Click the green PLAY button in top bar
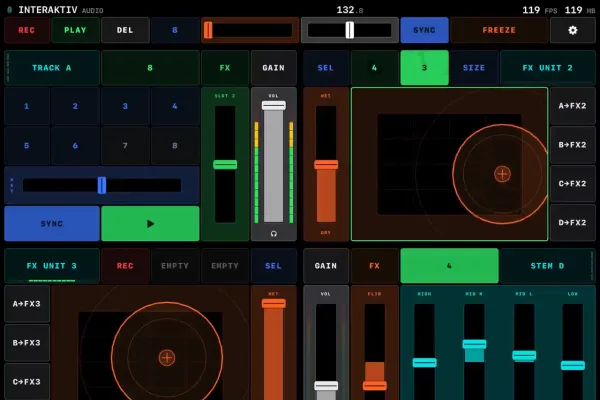Image resolution: width=600 pixels, height=400 pixels. tap(75, 30)
